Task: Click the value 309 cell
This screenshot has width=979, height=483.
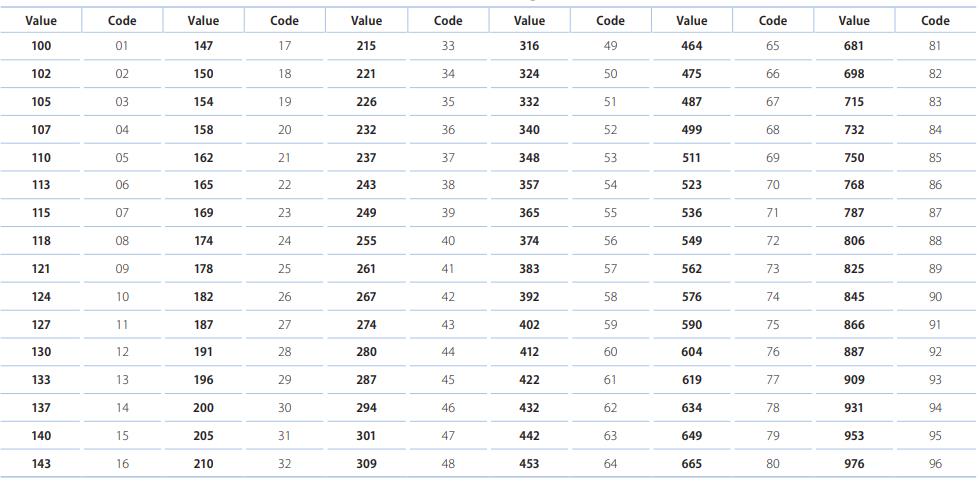Action: (366, 464)
